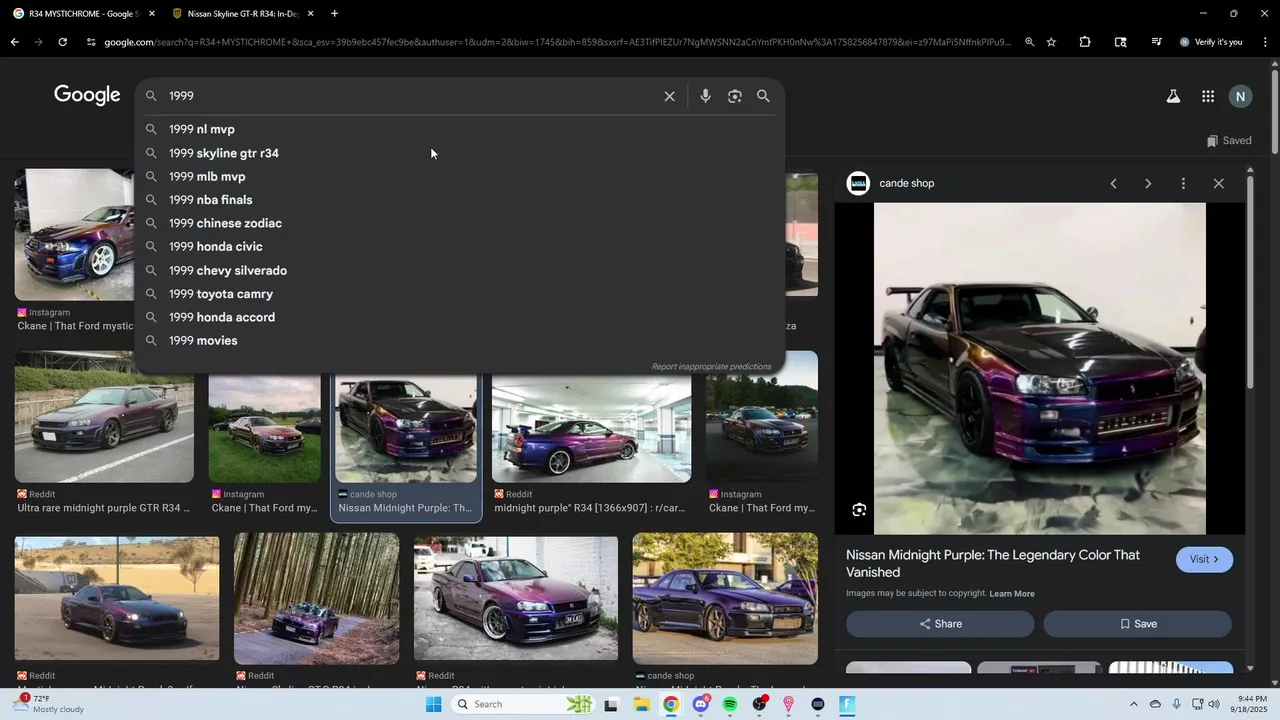Viewport: 1280px width, 720px height.
Task: Open Discord from taskbar
Action: point(700,704)
